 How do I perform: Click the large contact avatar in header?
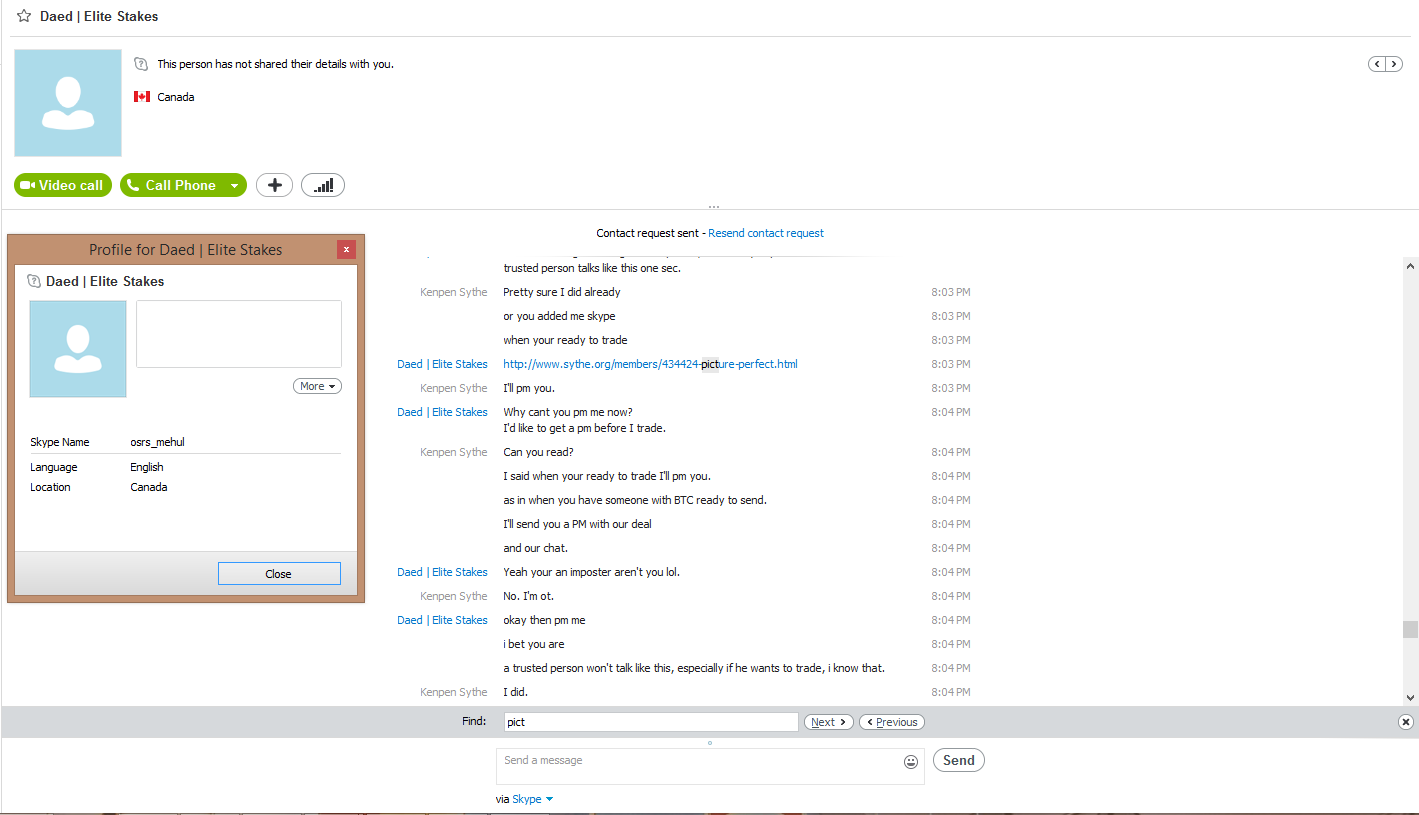pos(68,103)
